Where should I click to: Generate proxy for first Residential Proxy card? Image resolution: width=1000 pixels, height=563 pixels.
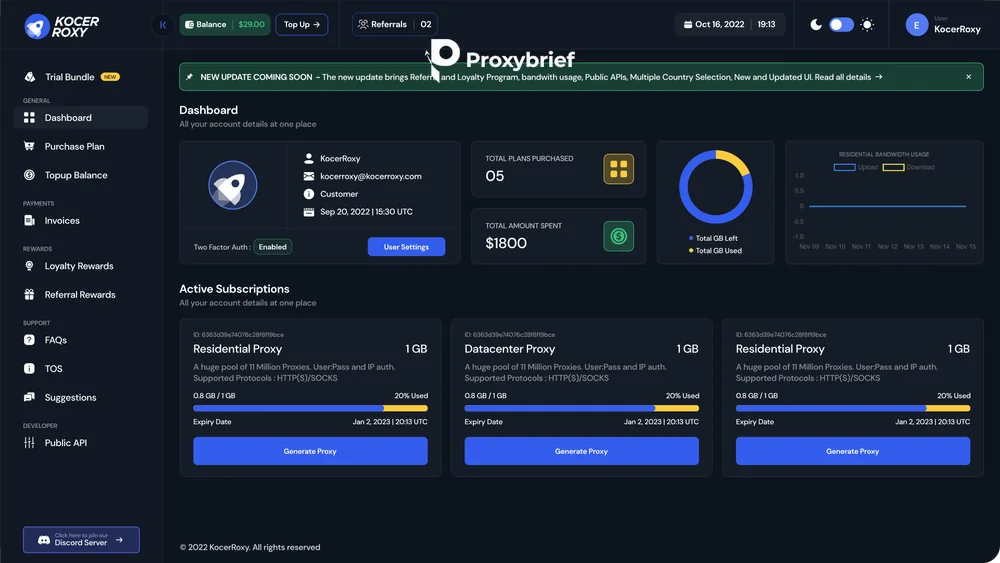point(310,451)
